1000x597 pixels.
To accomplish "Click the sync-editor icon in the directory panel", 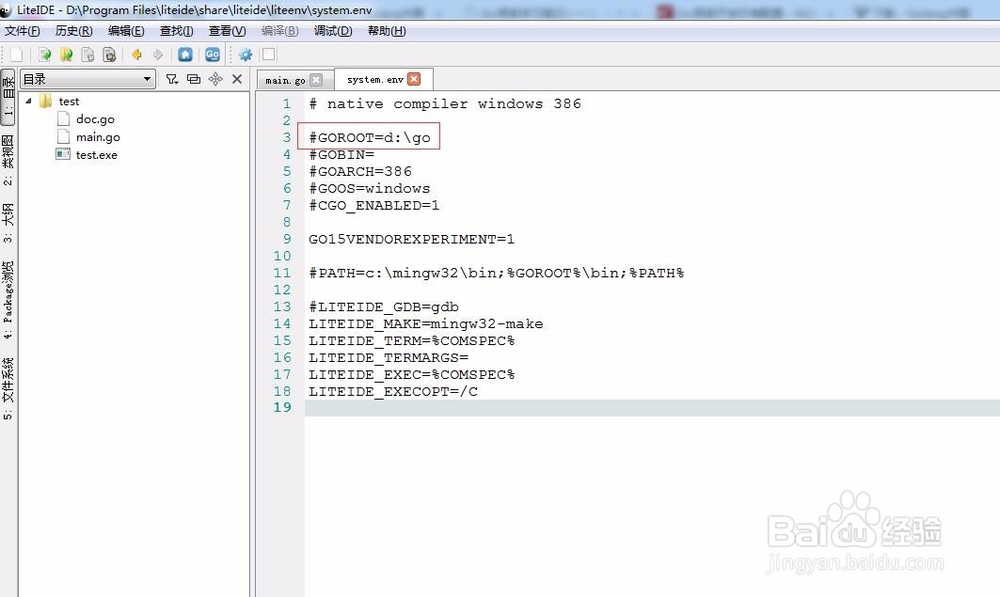I will (x=193, y=78).
